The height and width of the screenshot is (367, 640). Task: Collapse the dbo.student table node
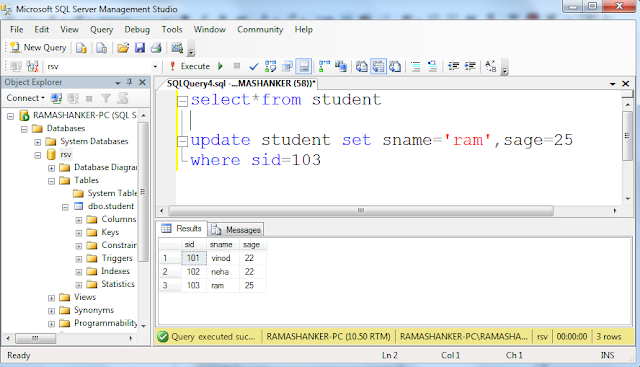tap(65, 207)
